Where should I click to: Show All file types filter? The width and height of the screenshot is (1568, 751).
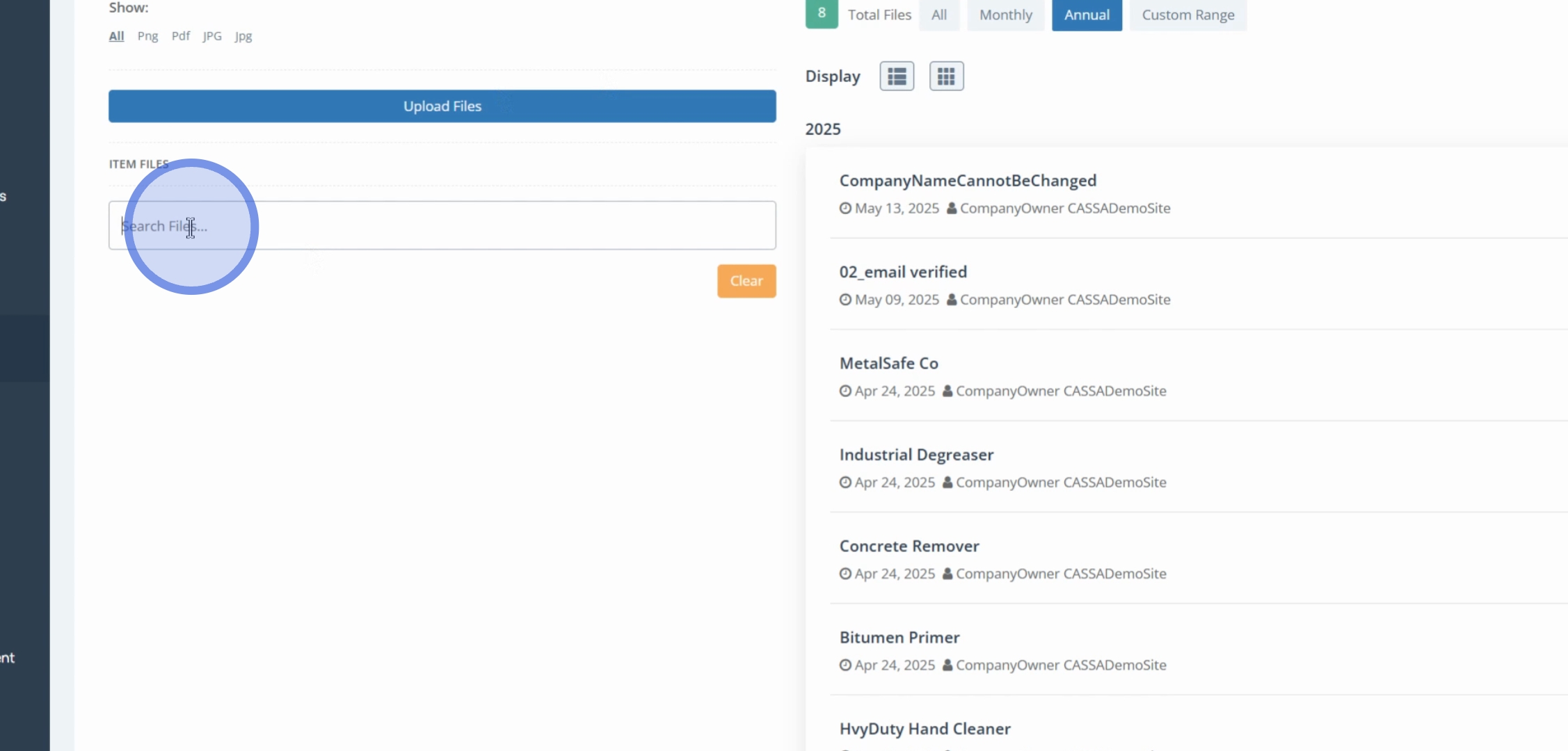116,36
